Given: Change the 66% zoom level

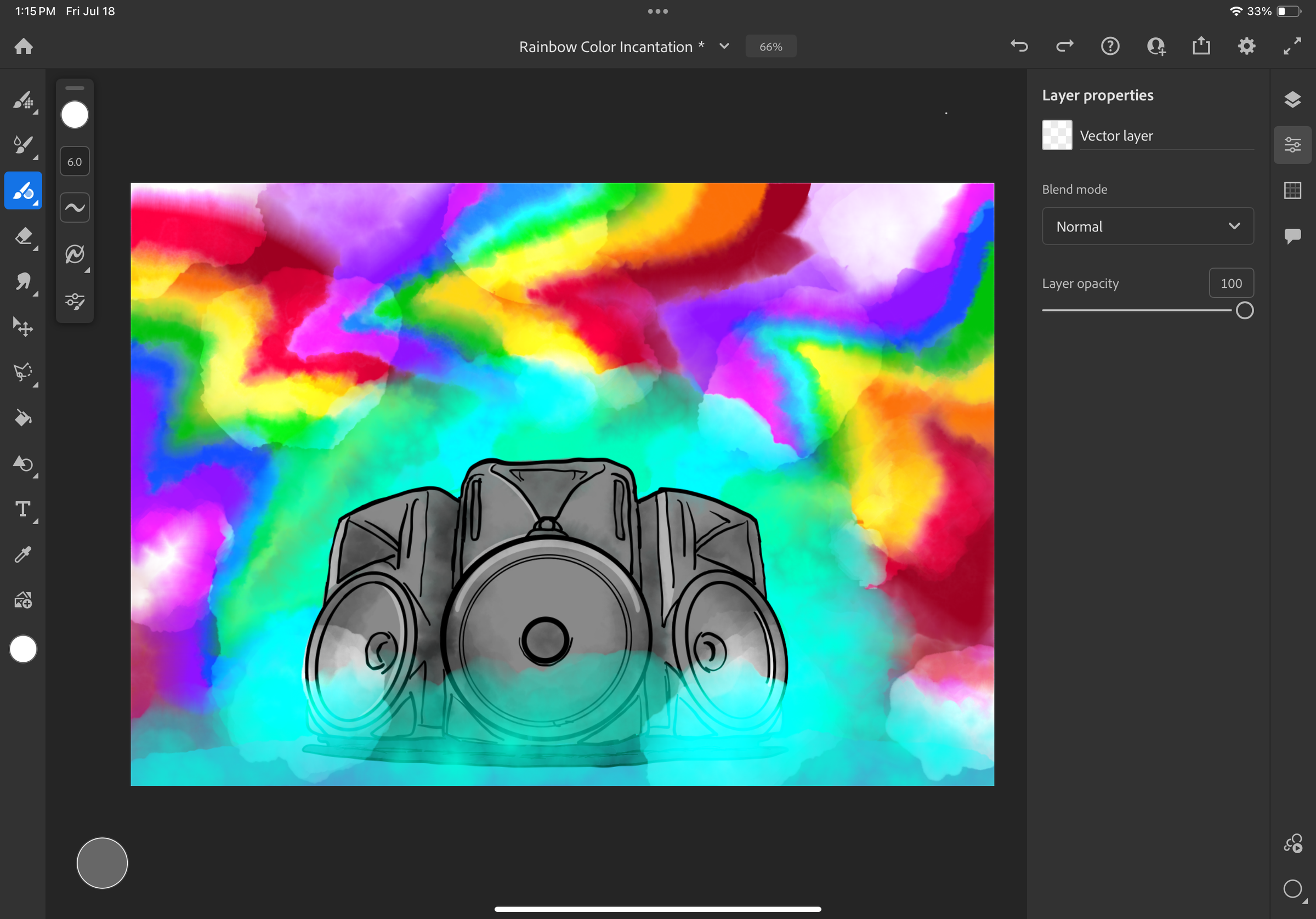Looking at the screenshot, I should (x=771, y=47).
